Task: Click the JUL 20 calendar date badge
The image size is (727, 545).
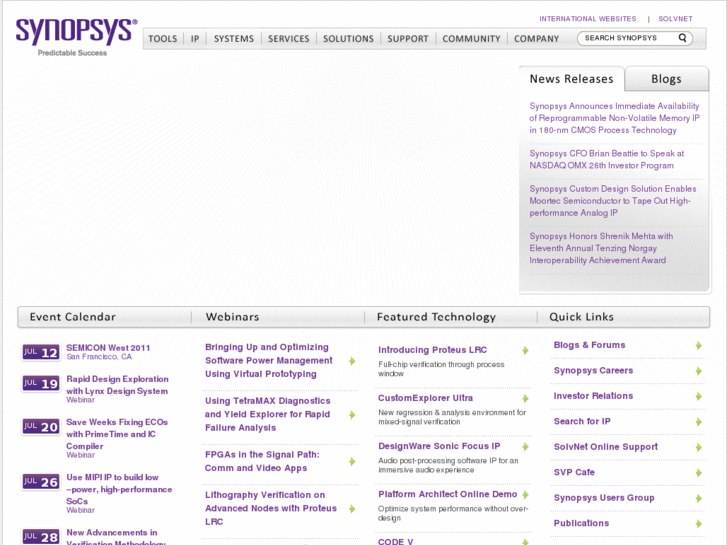Action: pyautogui.click(x=41, y=427)
